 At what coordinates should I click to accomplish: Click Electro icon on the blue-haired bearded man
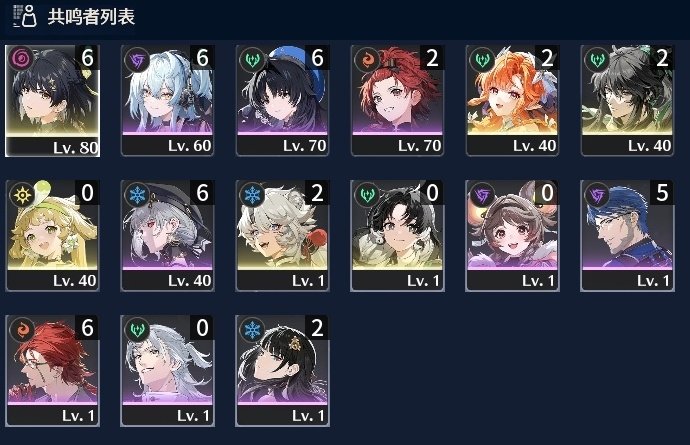(596, 195)
